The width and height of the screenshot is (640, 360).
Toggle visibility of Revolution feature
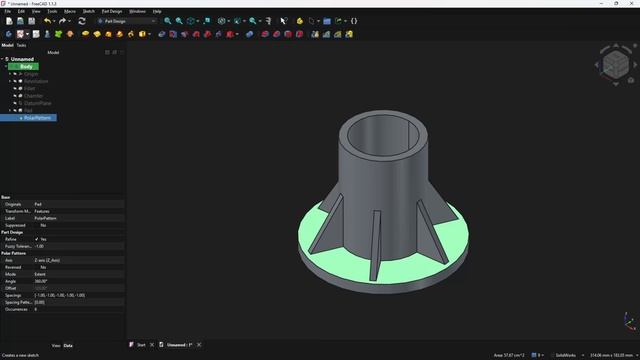pyautogui.click(x=15, y=81)
